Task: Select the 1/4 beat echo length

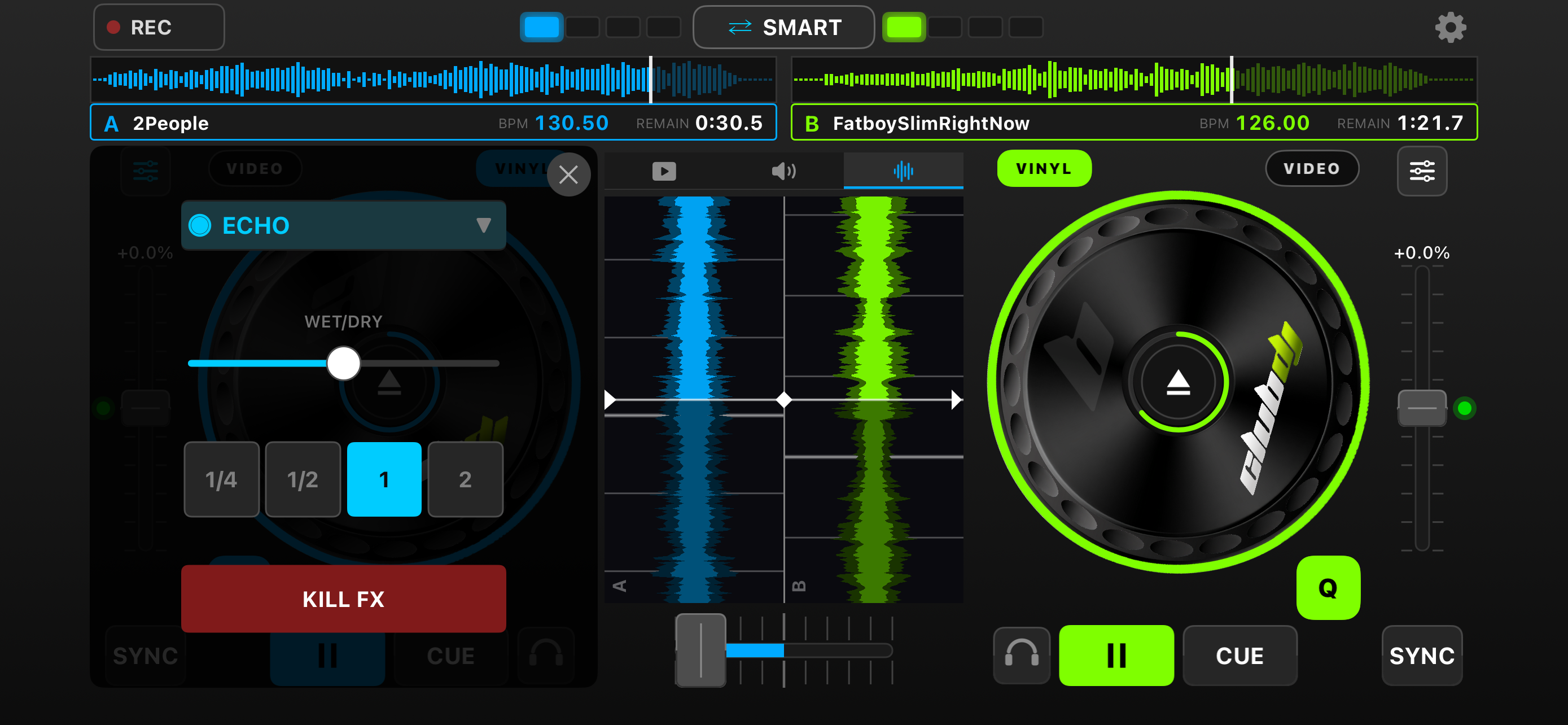Action: 222,479
